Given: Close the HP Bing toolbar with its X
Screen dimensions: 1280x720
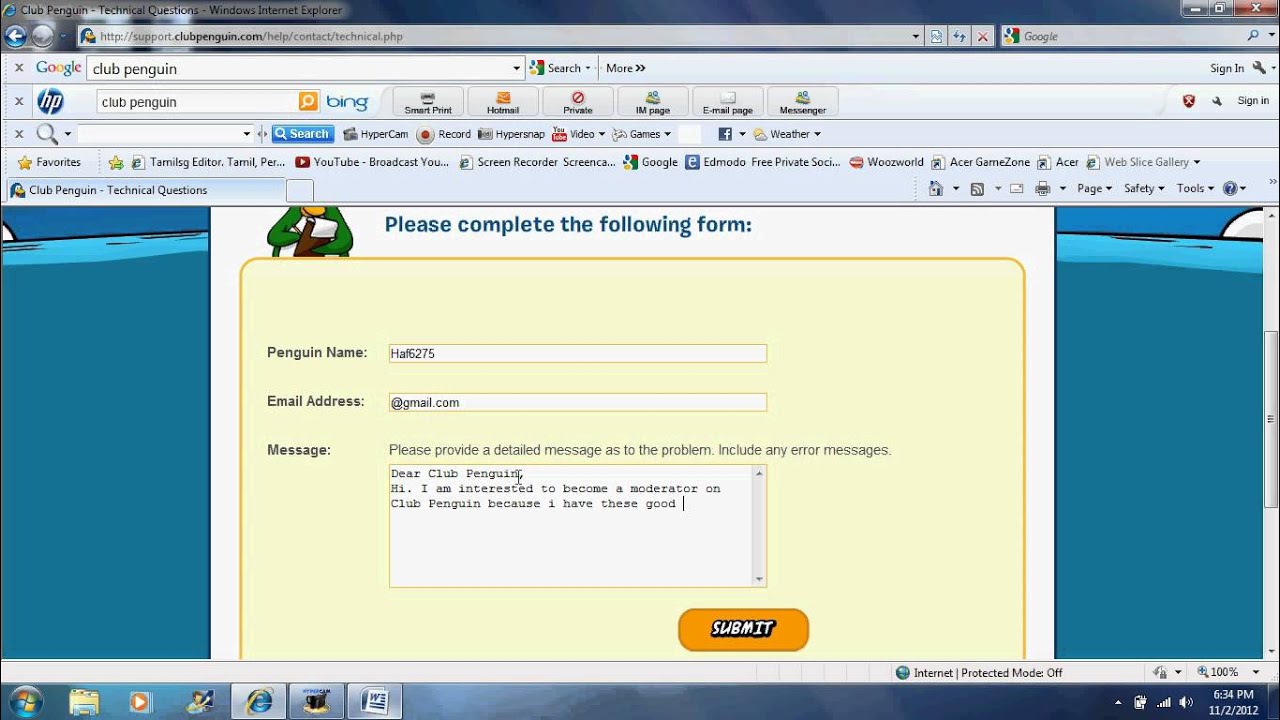Looking at the screenshot, I should [x=18, y=101].
